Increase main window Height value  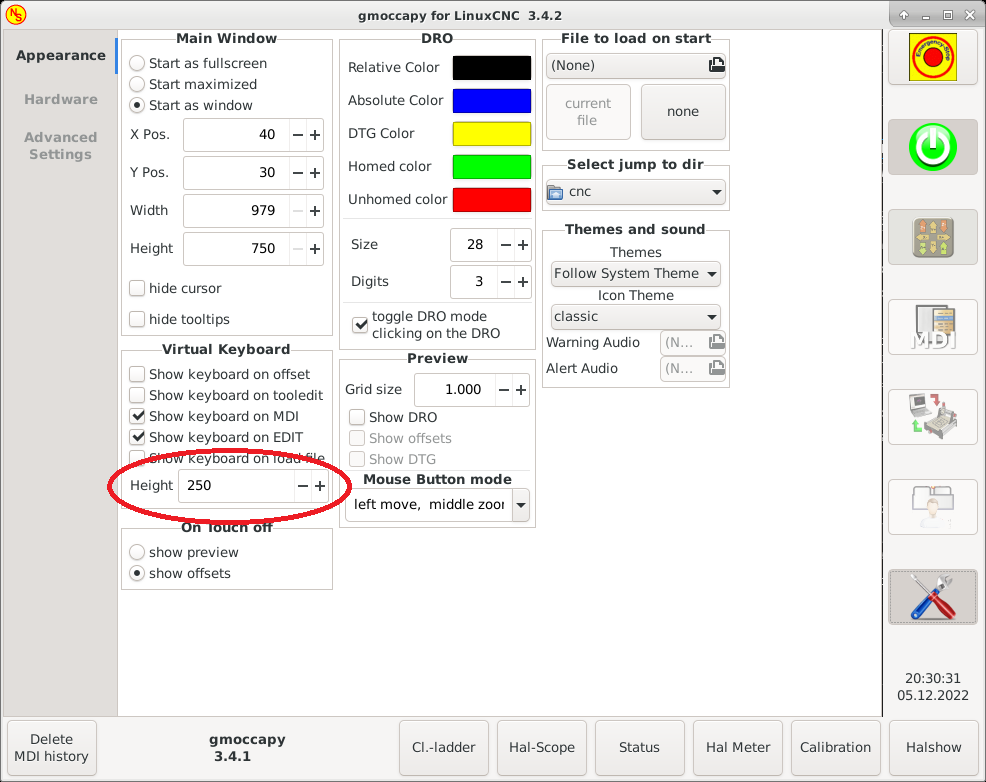click(x=315, y=248)
